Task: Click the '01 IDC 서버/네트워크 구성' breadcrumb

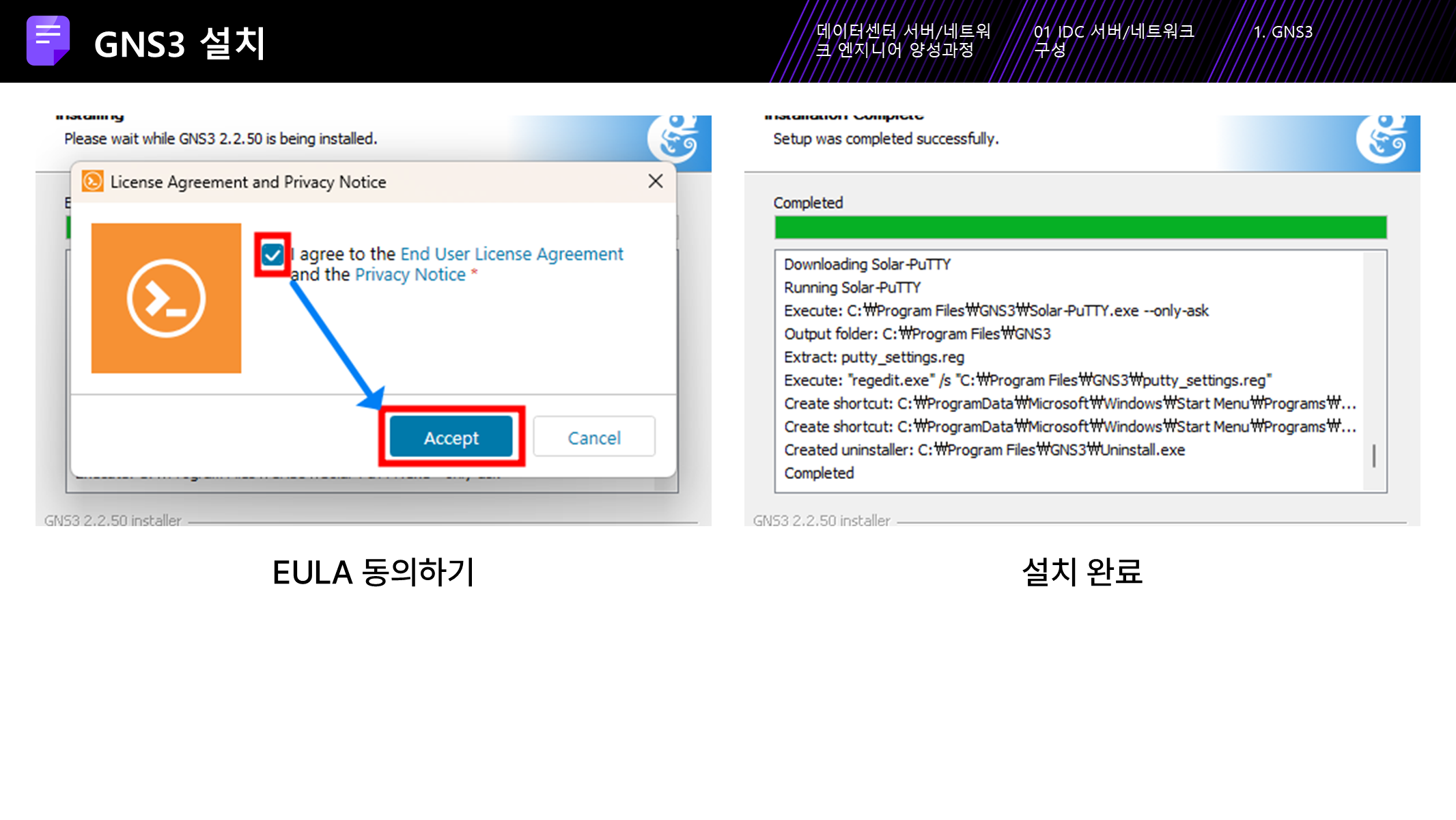Action: (1113, 40)
